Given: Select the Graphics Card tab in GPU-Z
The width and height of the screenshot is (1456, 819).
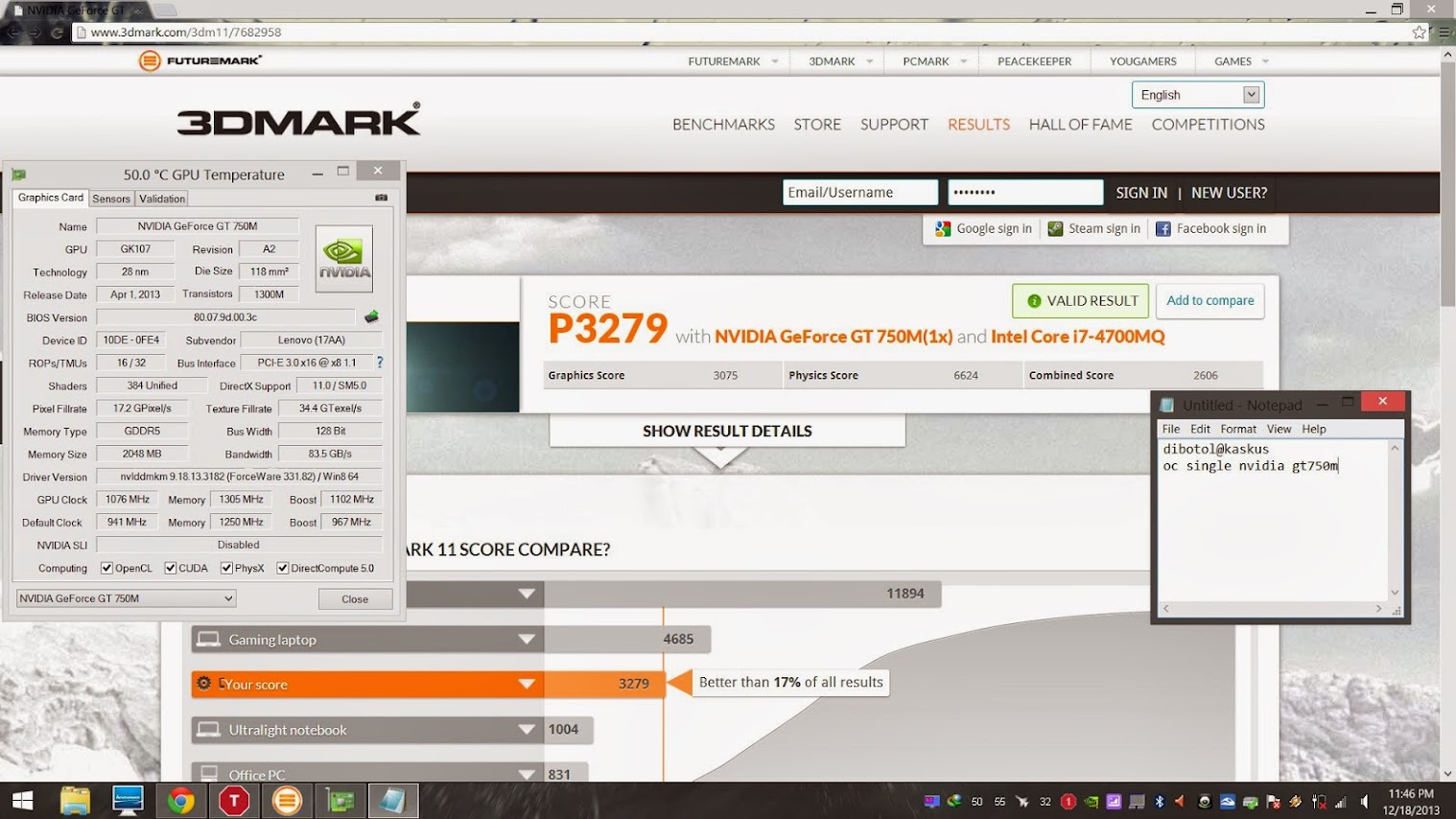Looking at the screenshot, I should coord(51,198).
